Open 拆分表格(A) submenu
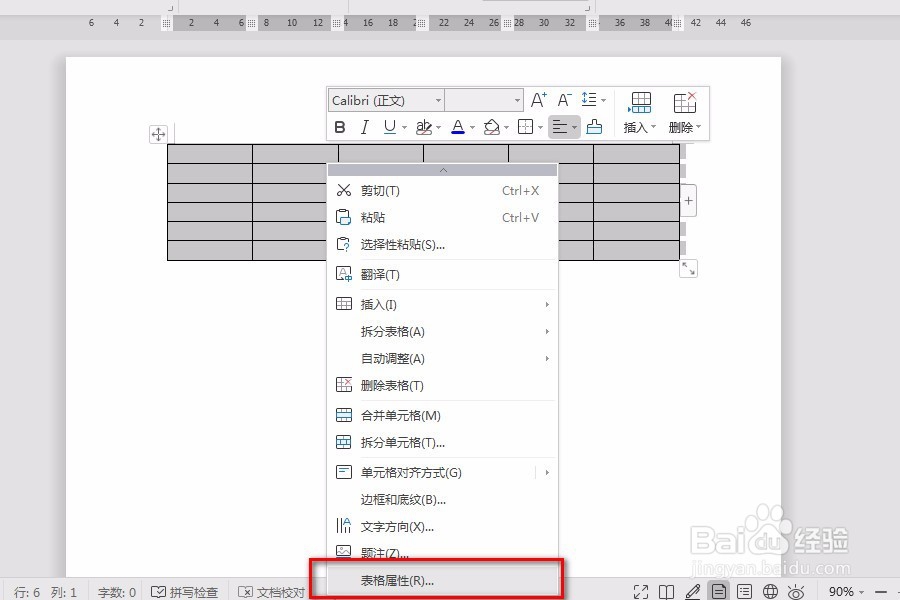Image resolution: width=900 pixels, height=600 pixels. [443, 331]
